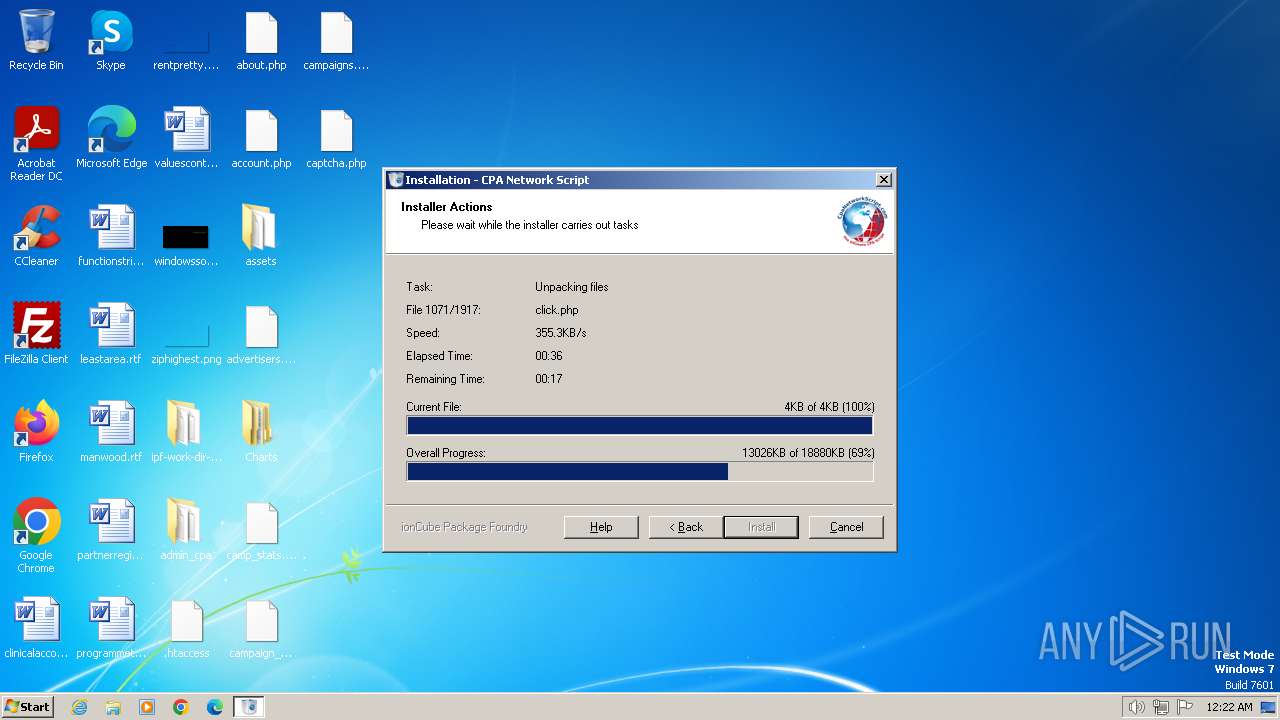Click the installer taskbar button
1280x720 pixels.
pyautogui.click(x=249, y=707)
